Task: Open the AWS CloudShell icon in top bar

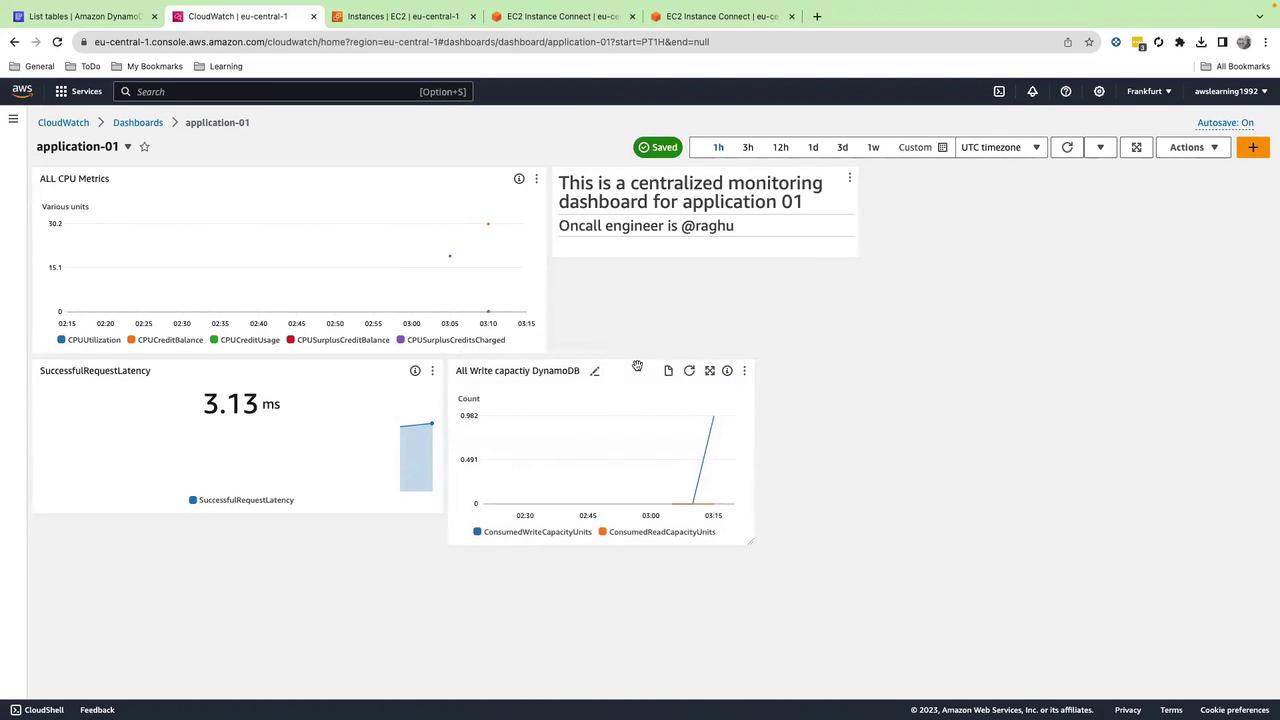Action: pos(999,91)
